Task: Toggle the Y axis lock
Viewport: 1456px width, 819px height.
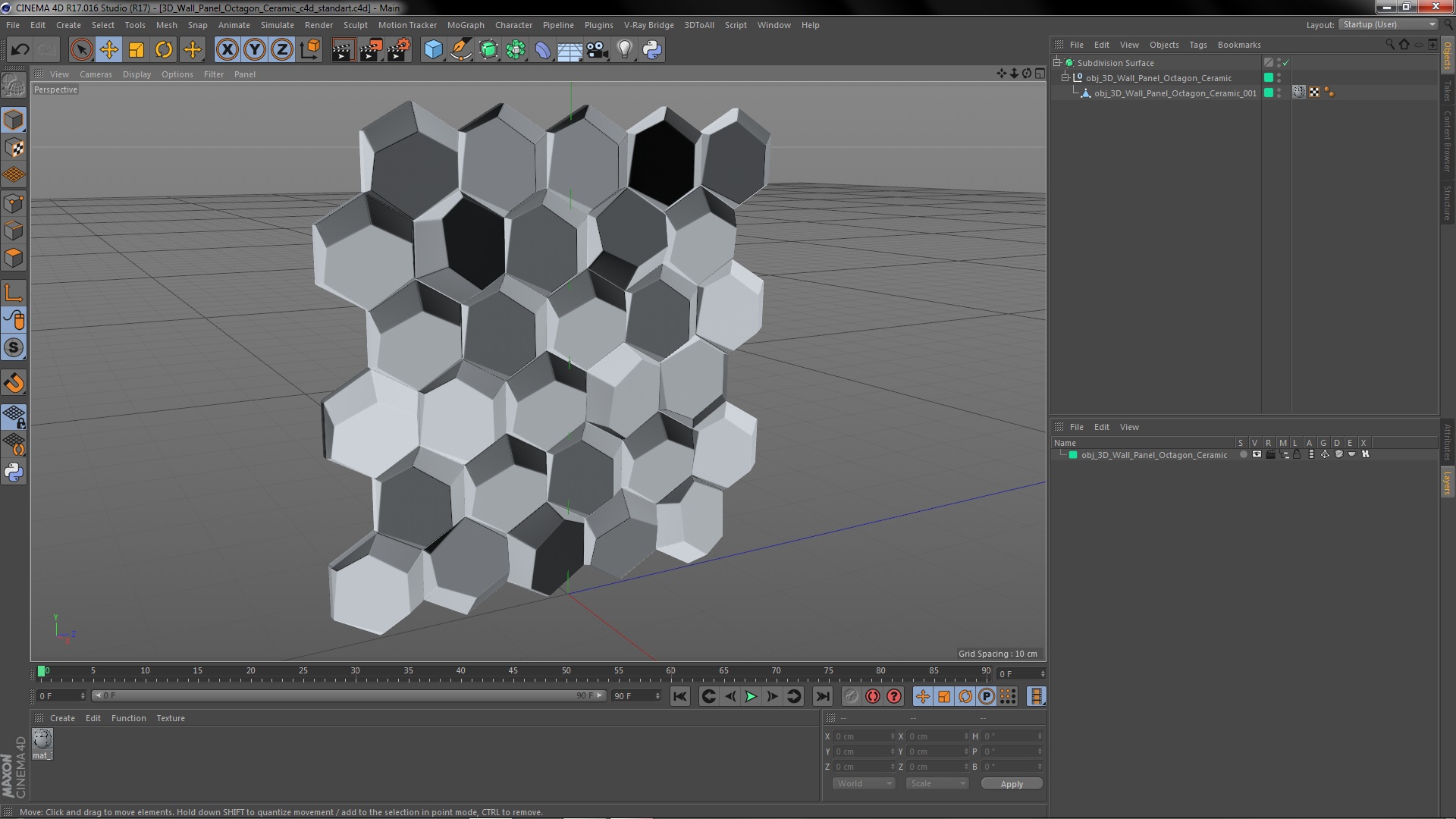Action: [255, 50]
